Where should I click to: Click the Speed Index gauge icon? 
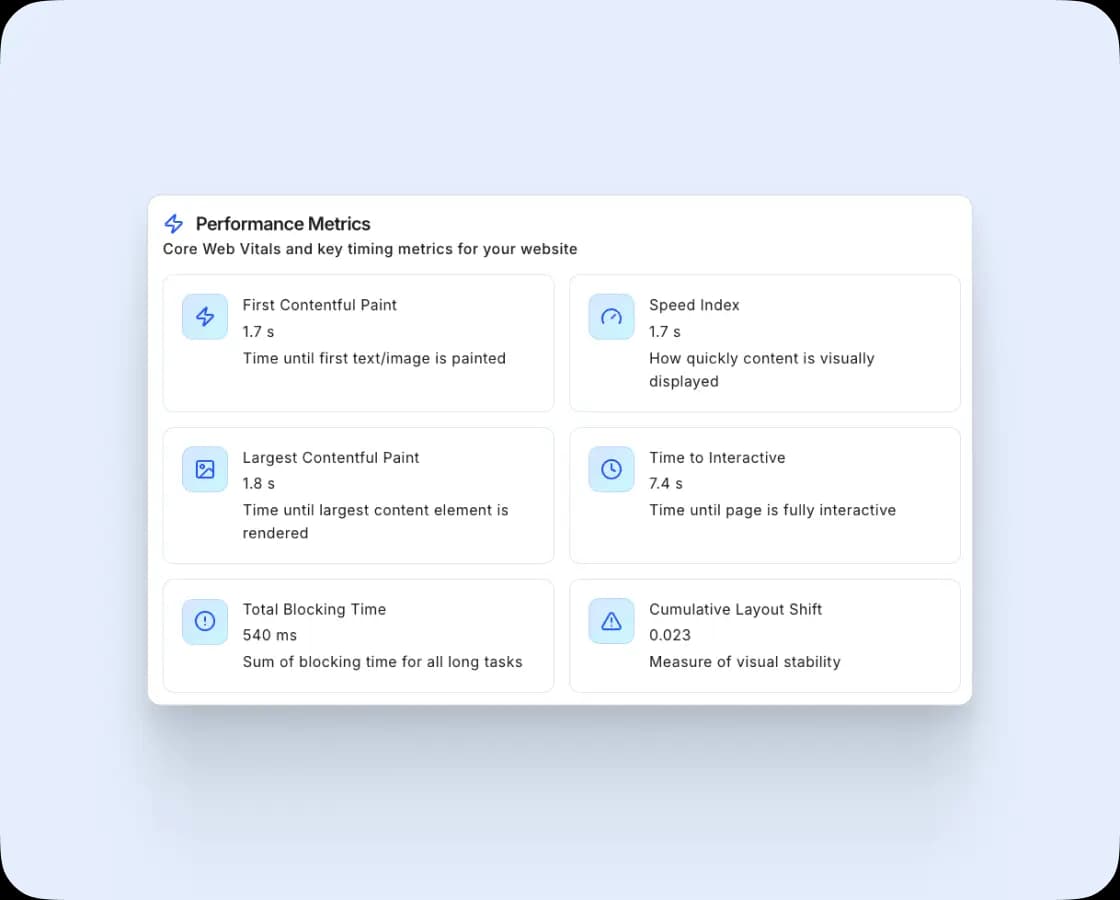(611, 317)
